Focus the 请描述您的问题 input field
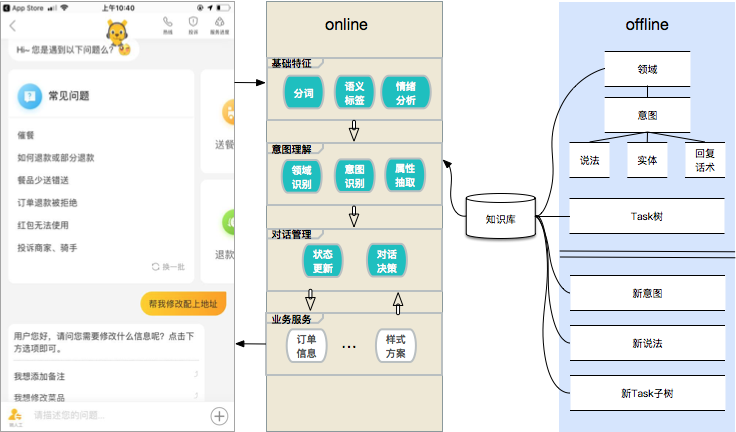This screenshot has width=736, height=432. pyautogui.click(x=117, y=416)
